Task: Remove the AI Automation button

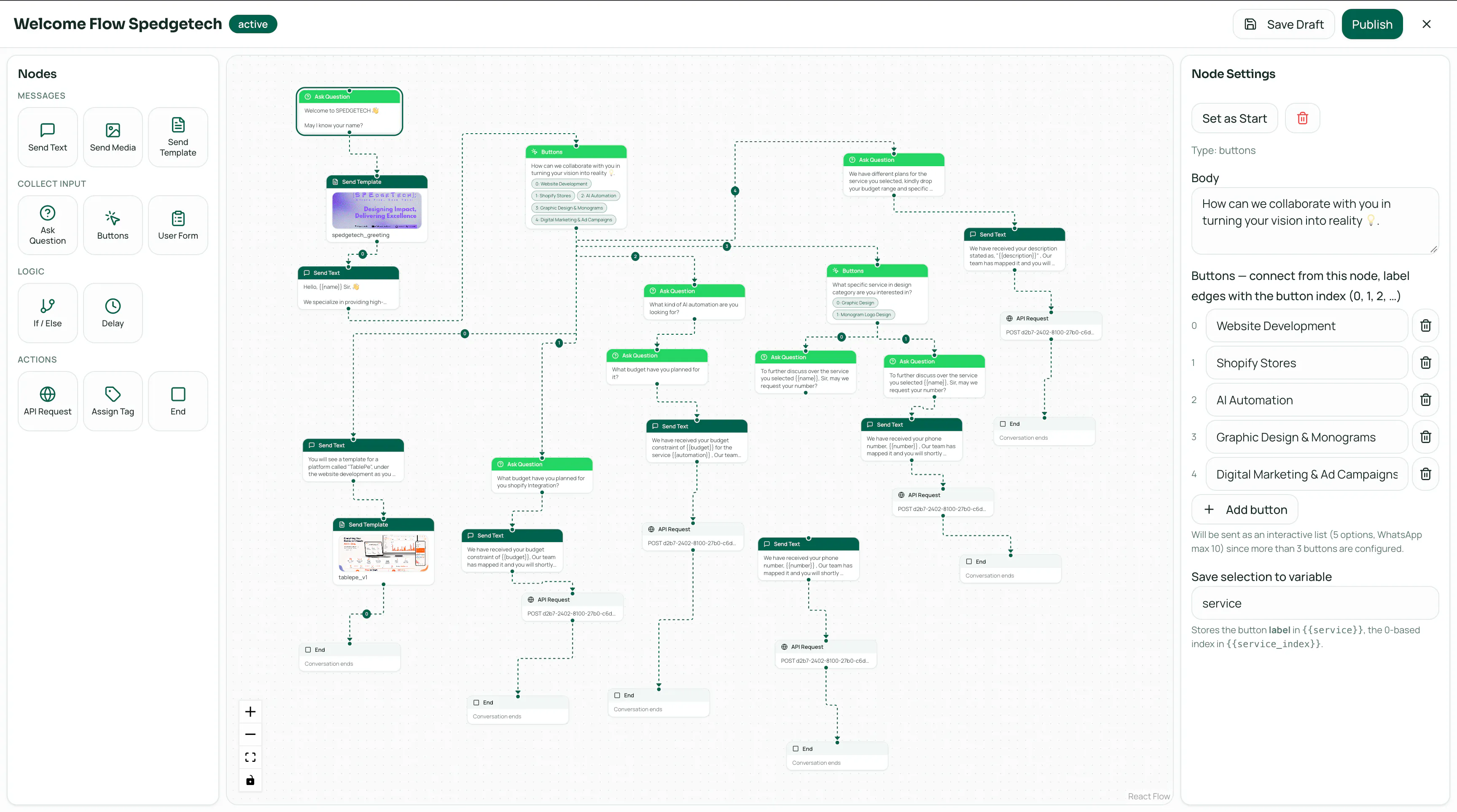Action: 1425,400
